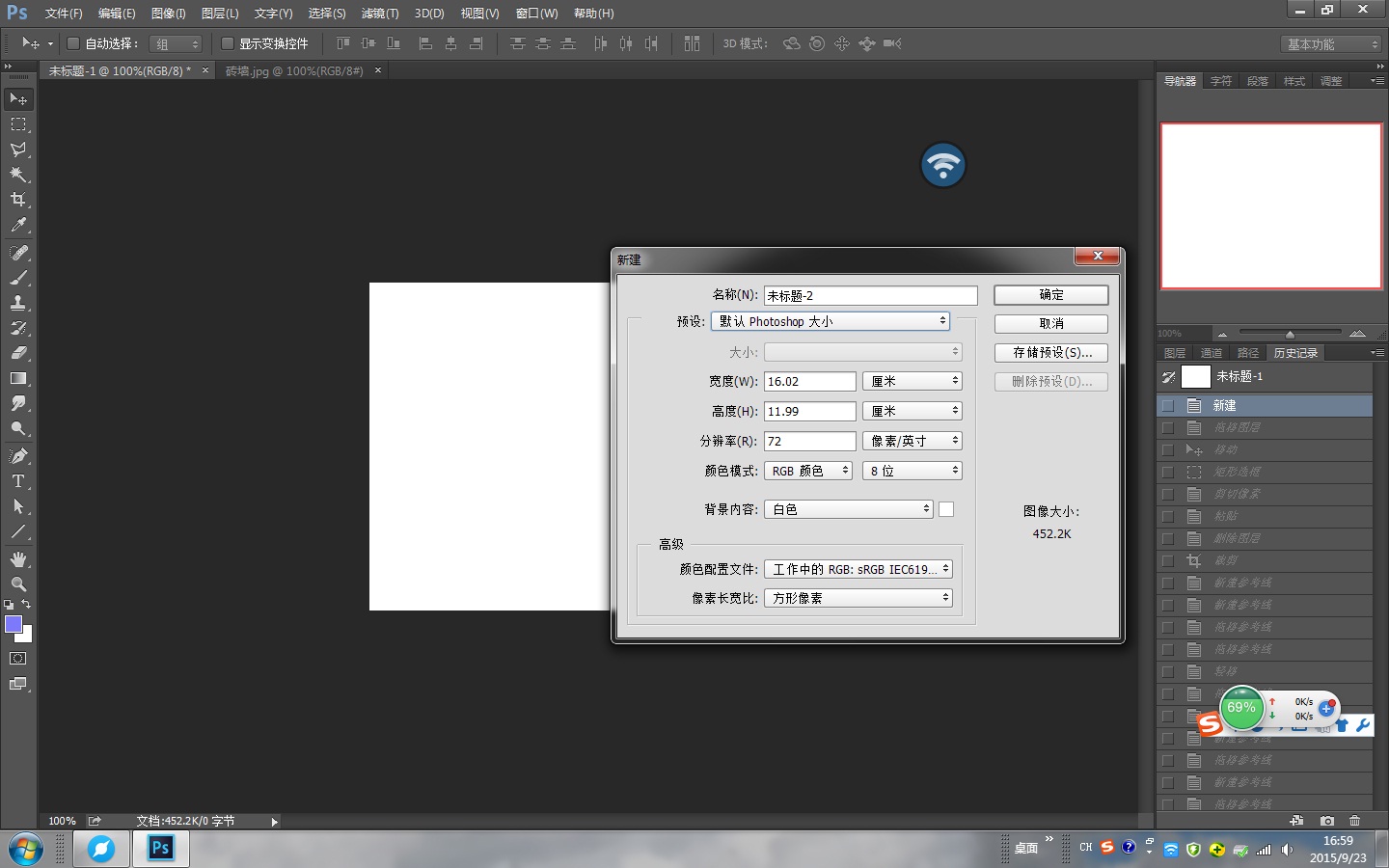Toggle the checkbox beside 新建 history state

pyautogui.click(x=1168, y=406)
